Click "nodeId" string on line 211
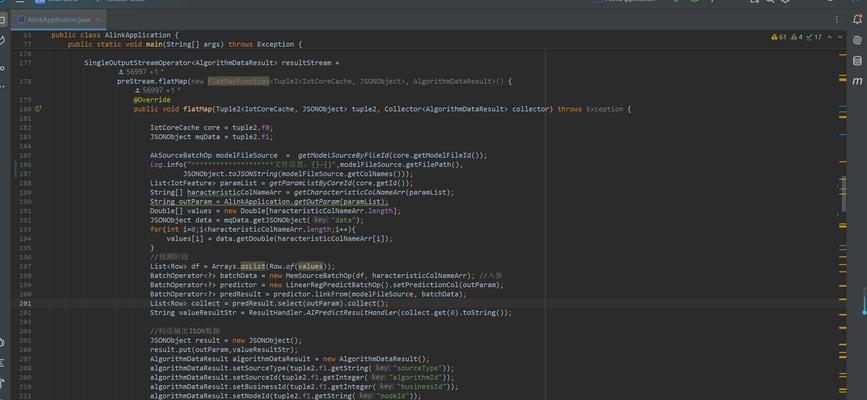This screenshot has width=867, height=400. tap(393, 396)
